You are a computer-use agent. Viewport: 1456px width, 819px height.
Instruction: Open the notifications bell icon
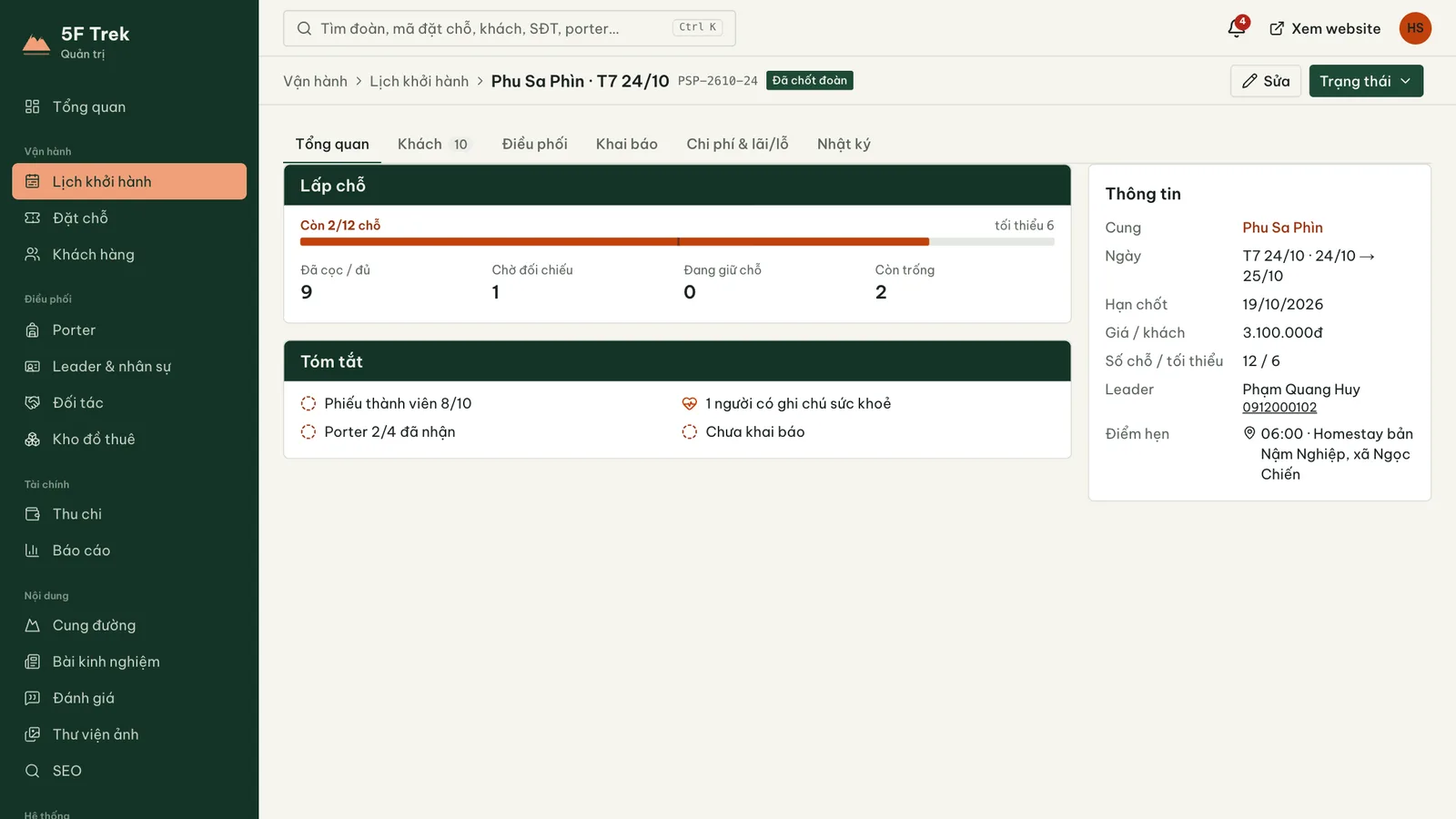tap(1236, 28)
